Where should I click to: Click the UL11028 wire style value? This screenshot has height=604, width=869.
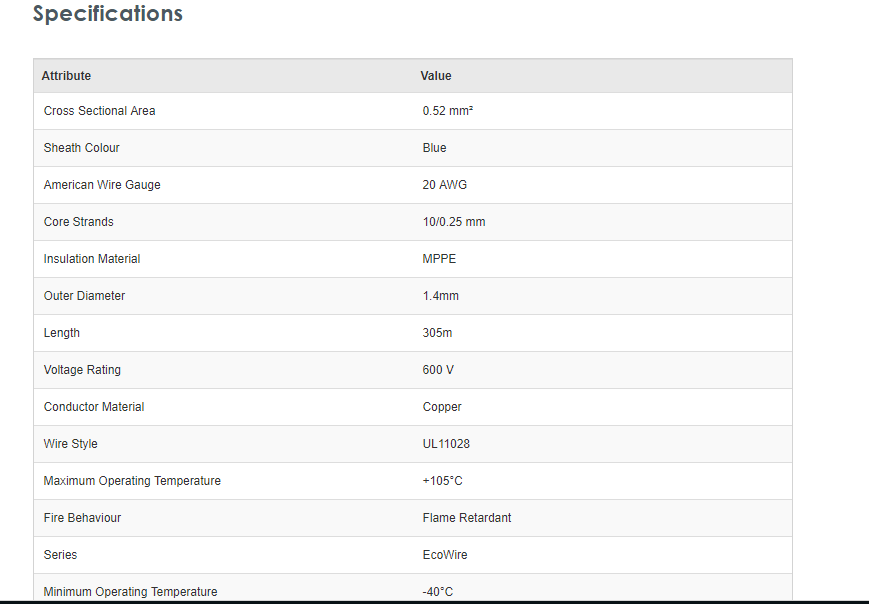(446, 444)
